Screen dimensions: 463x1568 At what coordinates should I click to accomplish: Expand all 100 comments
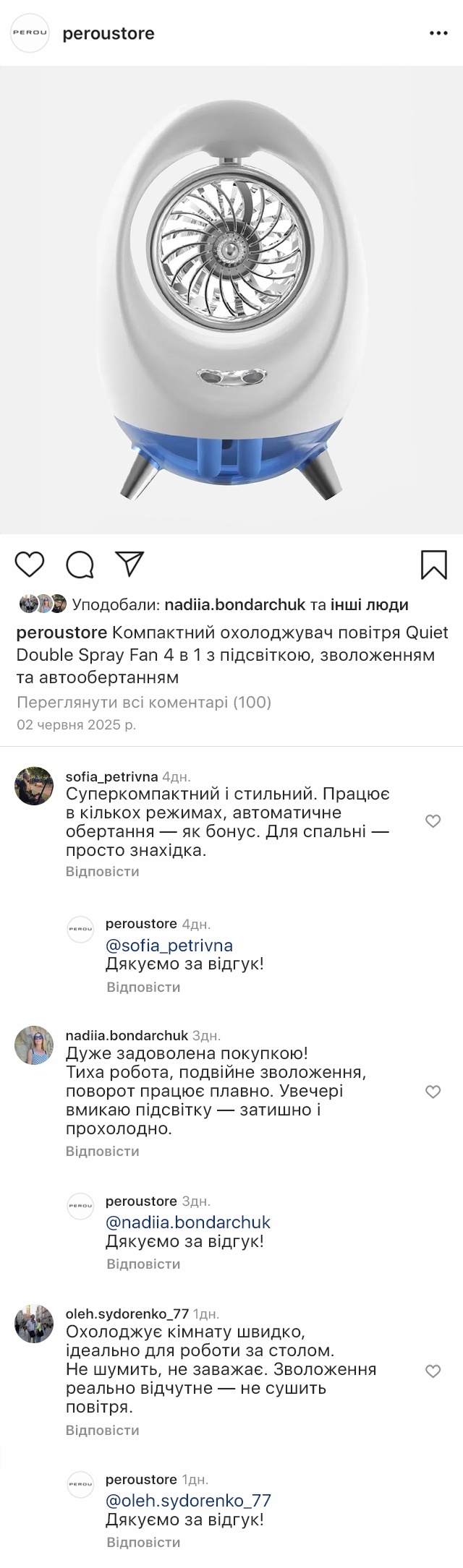click(x=143, y=702)
